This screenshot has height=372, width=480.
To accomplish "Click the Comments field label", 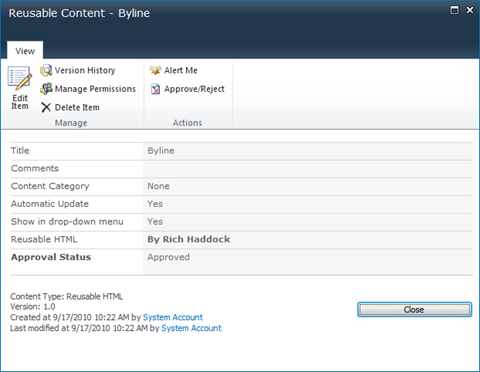I will tap(35, 168).
